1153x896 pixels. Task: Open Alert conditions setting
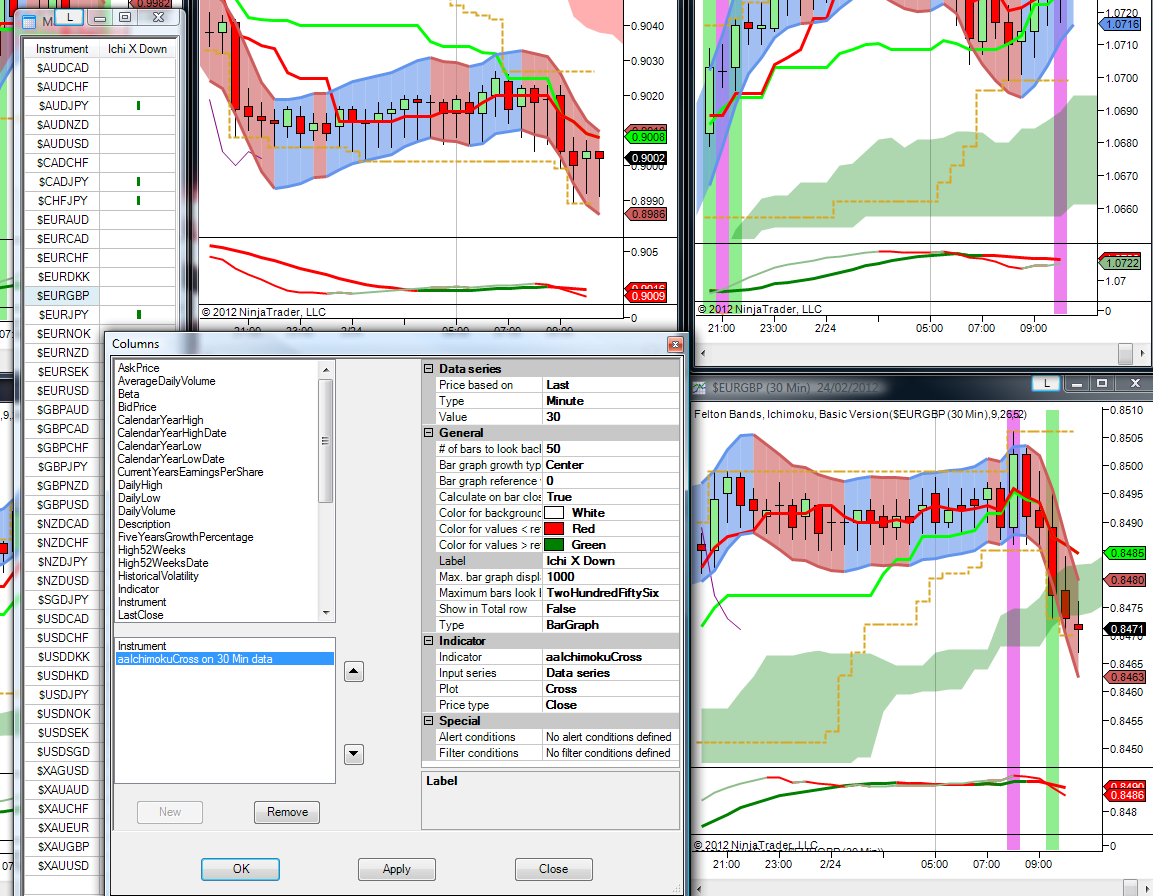point(610,737)
